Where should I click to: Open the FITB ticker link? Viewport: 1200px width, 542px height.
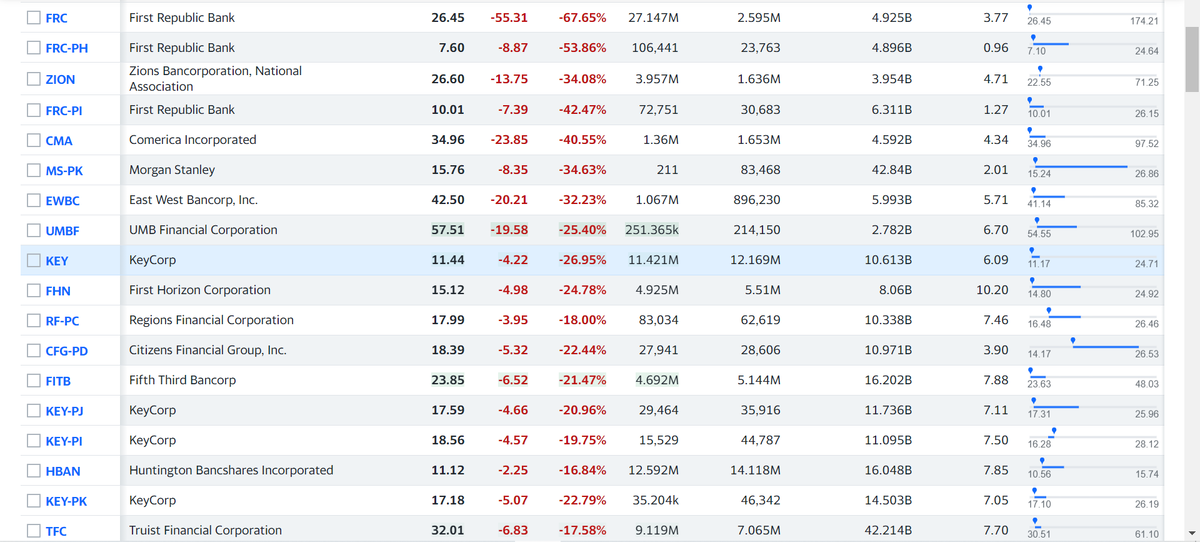[x=58, y=382]
